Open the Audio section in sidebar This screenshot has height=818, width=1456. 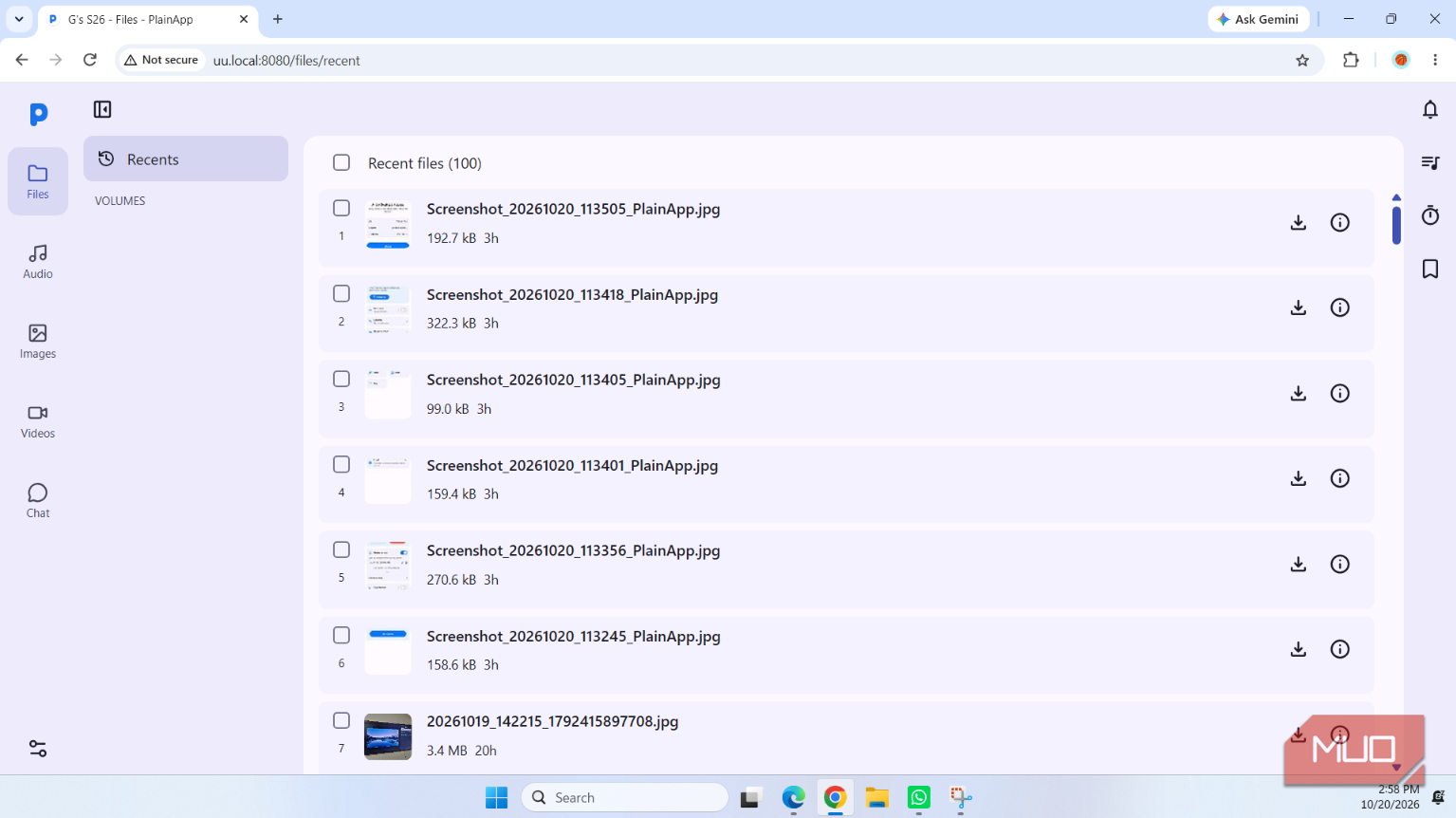click(x=38, y=261)
